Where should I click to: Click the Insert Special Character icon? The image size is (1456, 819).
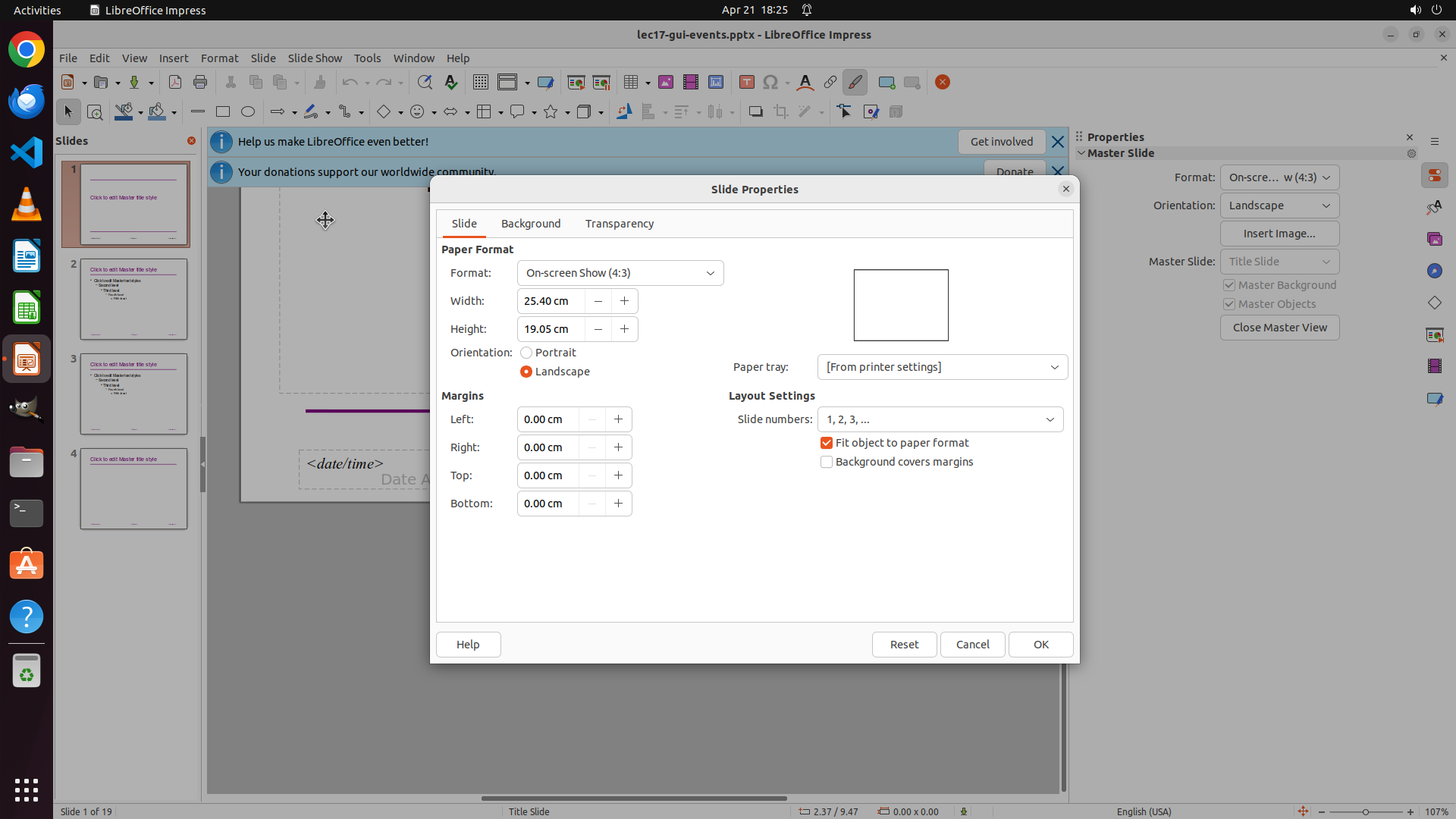pyautogui.click(x=770, y=82)
